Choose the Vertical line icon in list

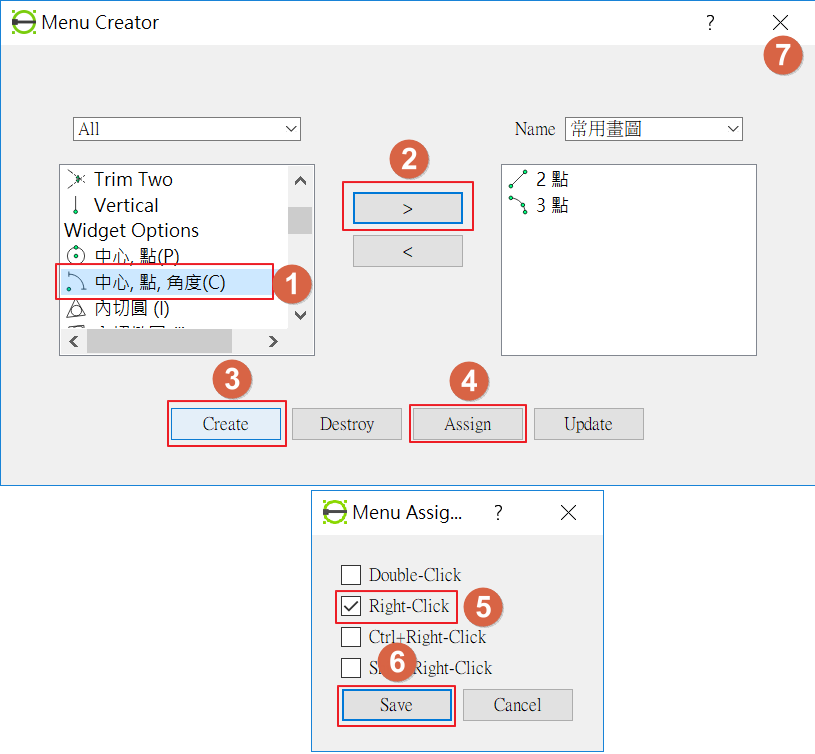(76, 205)
